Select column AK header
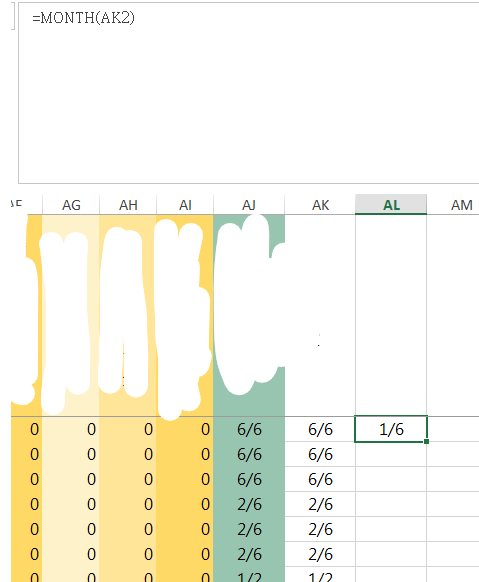Image resolution: width=479 pixels, height=582 pixels. click(x=320, y=205)
